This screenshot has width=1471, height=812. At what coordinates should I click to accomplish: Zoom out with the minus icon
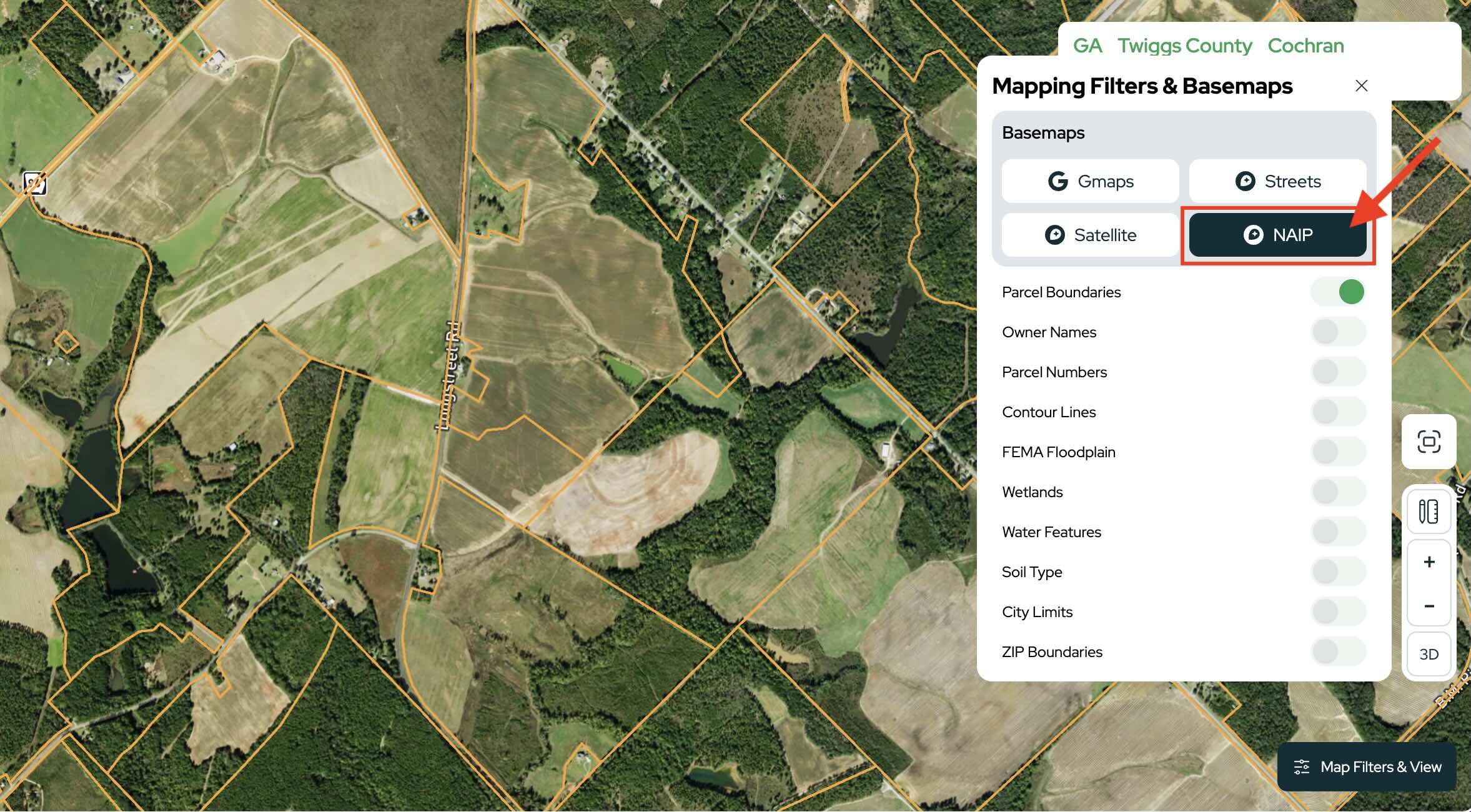[1429, 606]
